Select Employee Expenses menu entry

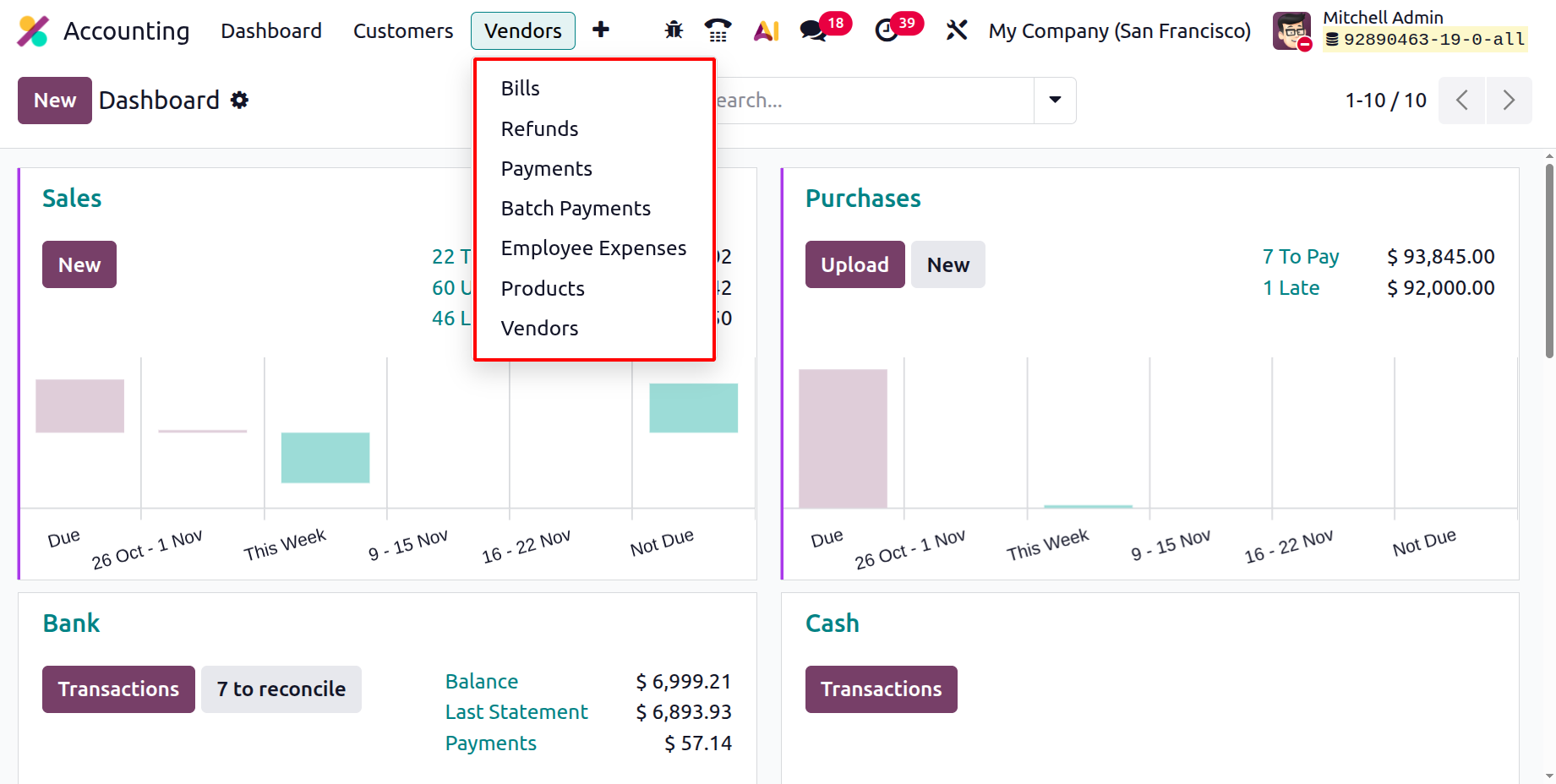pos(593,248)
